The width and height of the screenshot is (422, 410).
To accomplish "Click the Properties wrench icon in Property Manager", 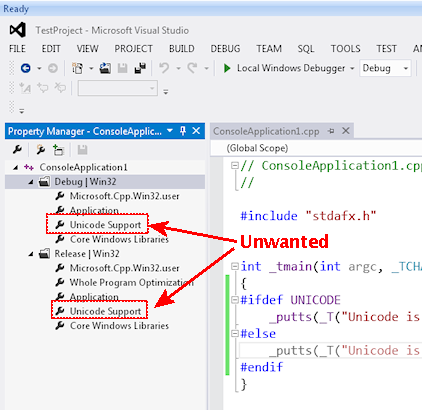I will (17, 150).
